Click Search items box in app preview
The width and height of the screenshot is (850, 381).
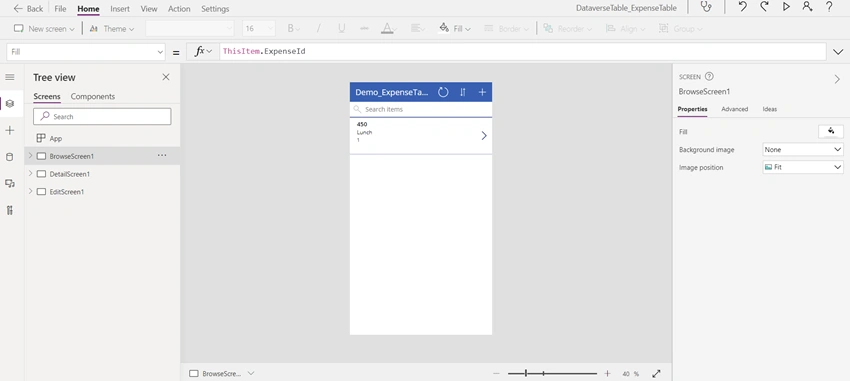click(421, 109)
